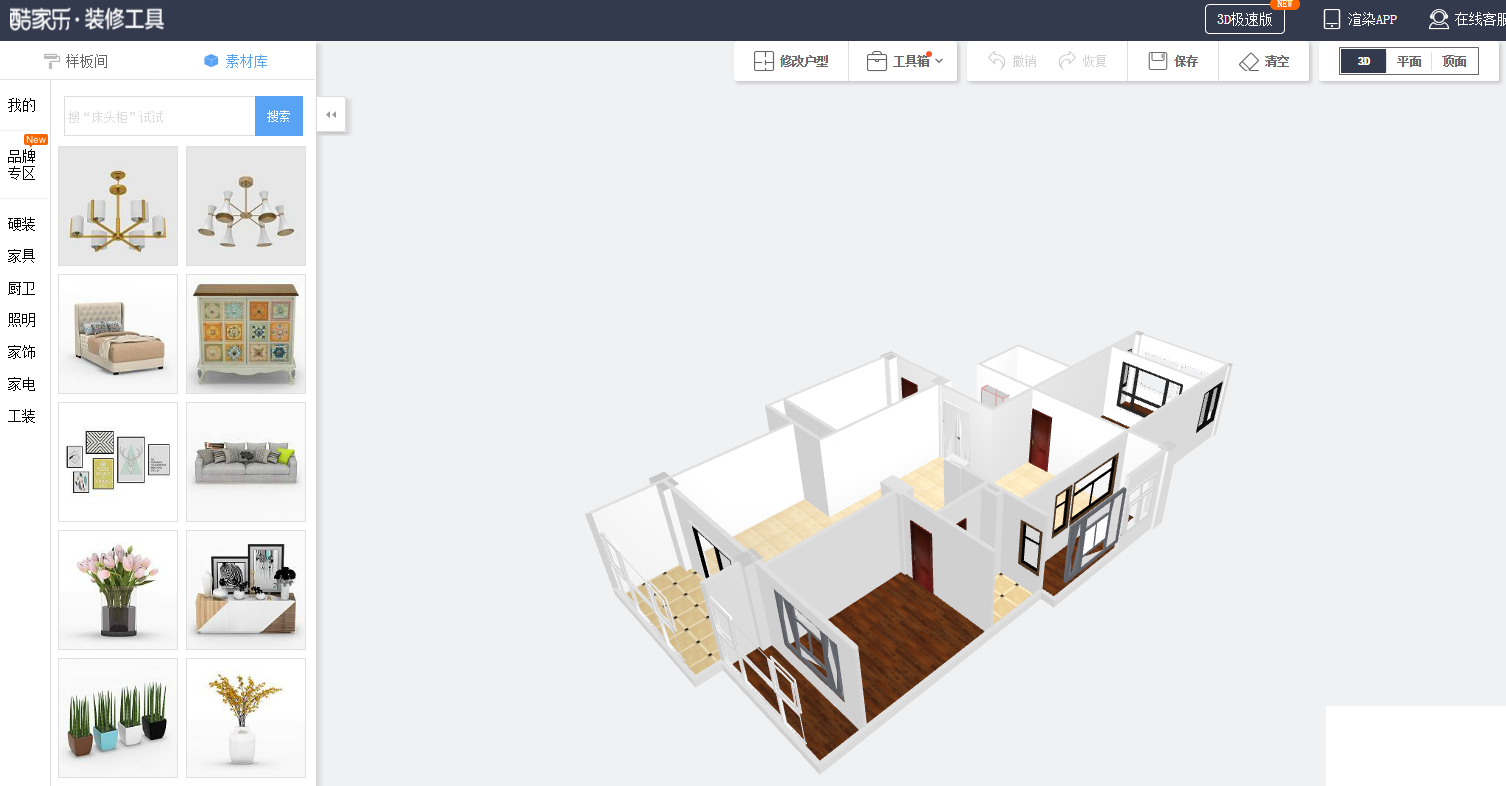Click the save 保存 disk icon
The image size is (1506, 786).
1158,61
